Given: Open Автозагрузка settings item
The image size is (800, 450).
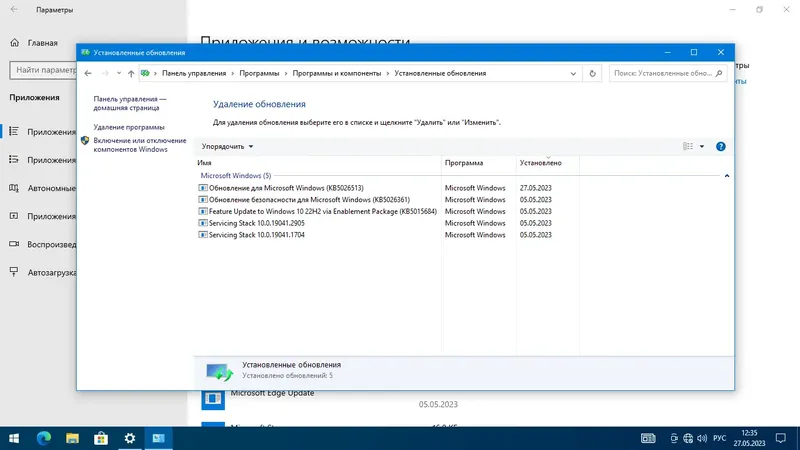Looking at the screenshot, I should [x=43, y=272].
